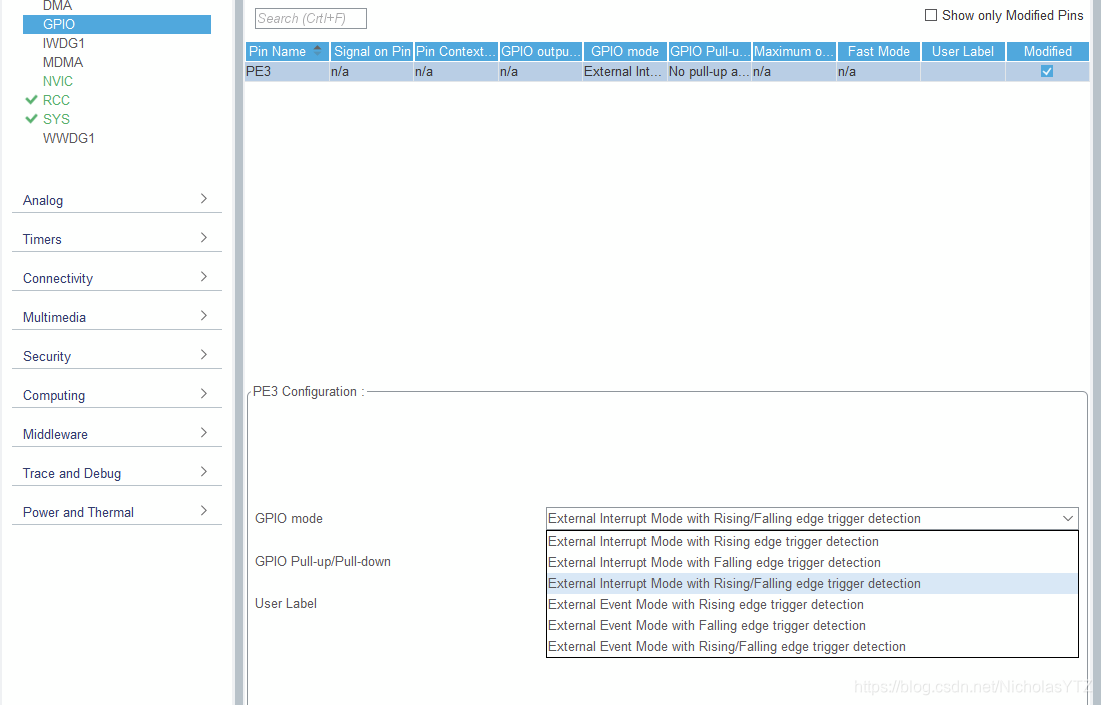Sort by GPIO Pull-up column header
Image resolution: width=1102 pixels, height=705 pixels.
(x=710, y=51)
